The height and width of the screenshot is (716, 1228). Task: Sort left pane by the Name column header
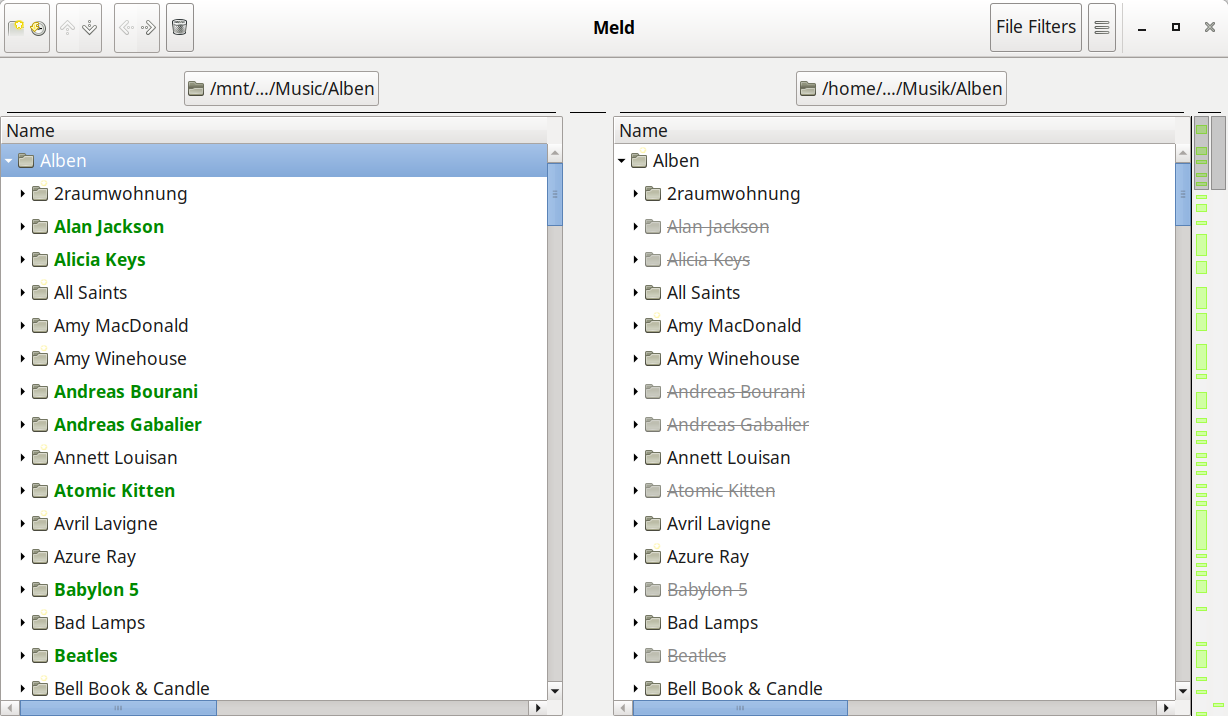pyautogui.click(x=274, y=131)
